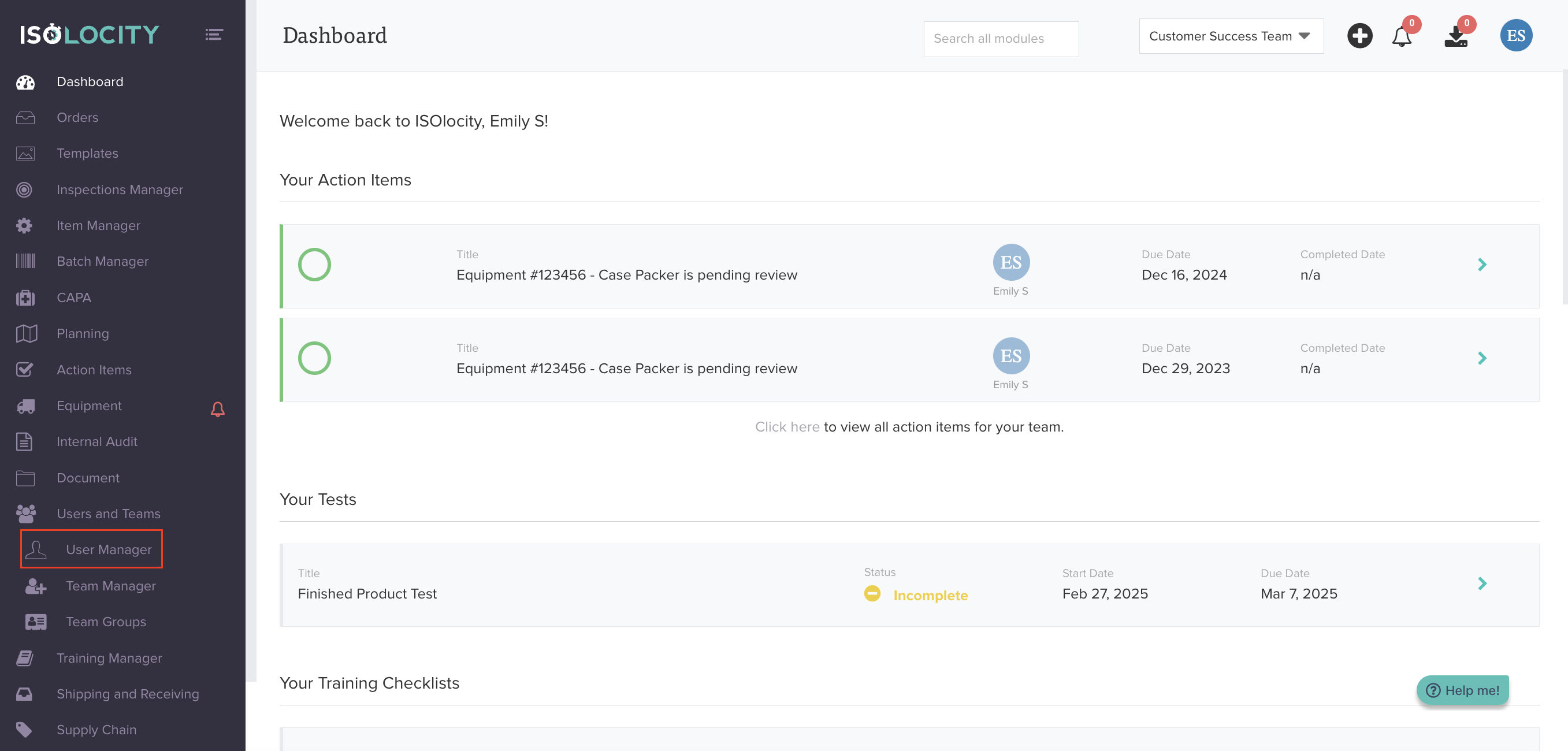Open the Customer Success Team dropdown

click(1230, 36)
